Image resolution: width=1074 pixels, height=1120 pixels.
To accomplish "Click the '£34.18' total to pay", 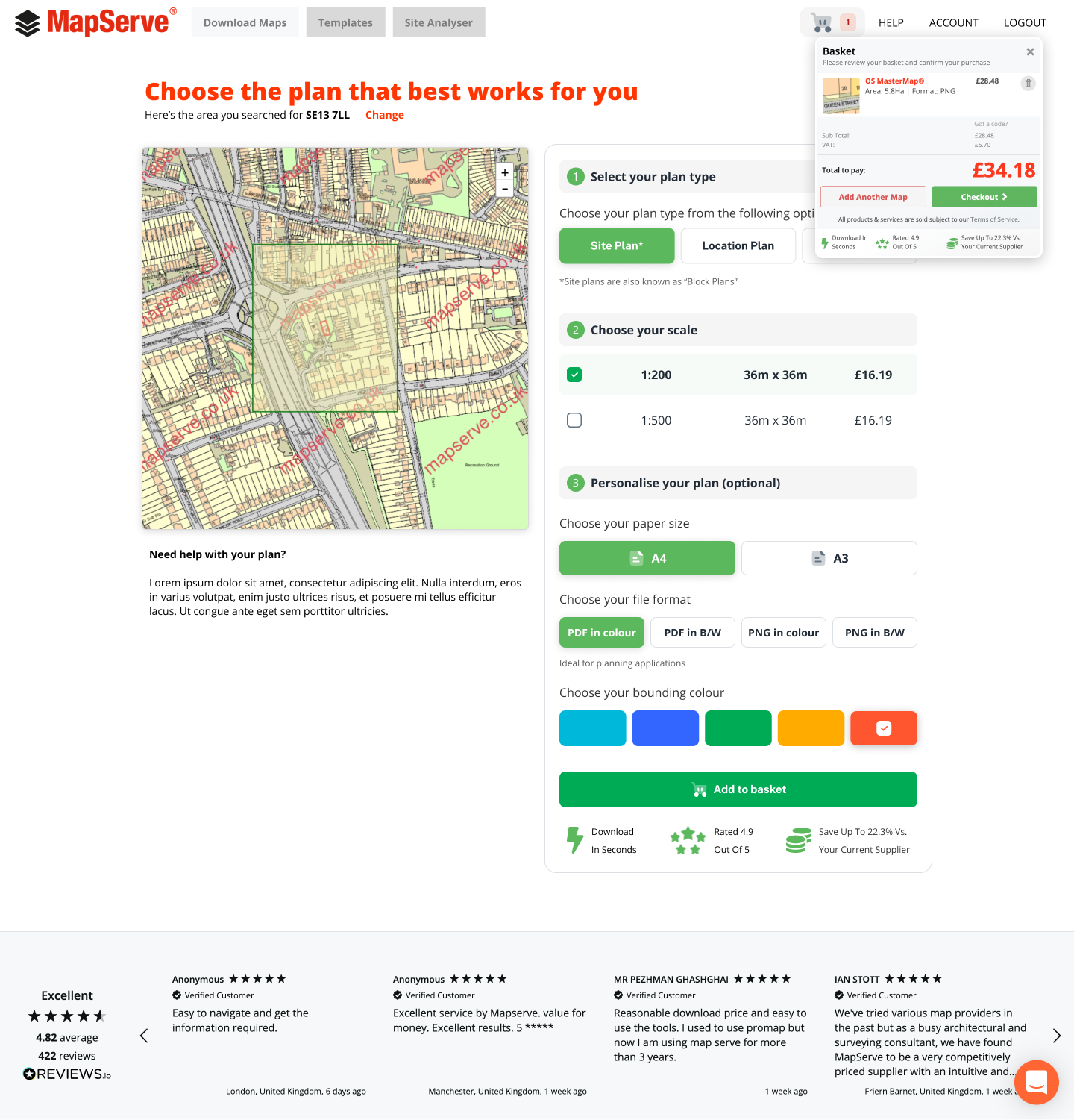I will point(1004,170).
